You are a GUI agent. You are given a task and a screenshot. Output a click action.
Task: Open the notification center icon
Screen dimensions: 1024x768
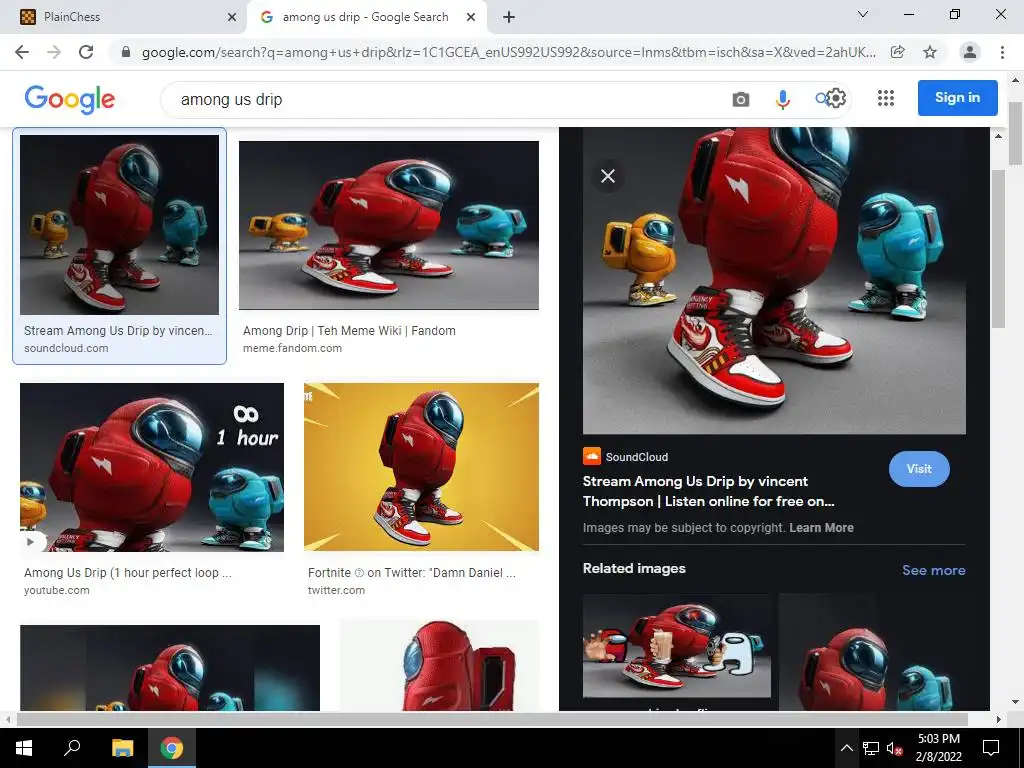pos(991,748)
